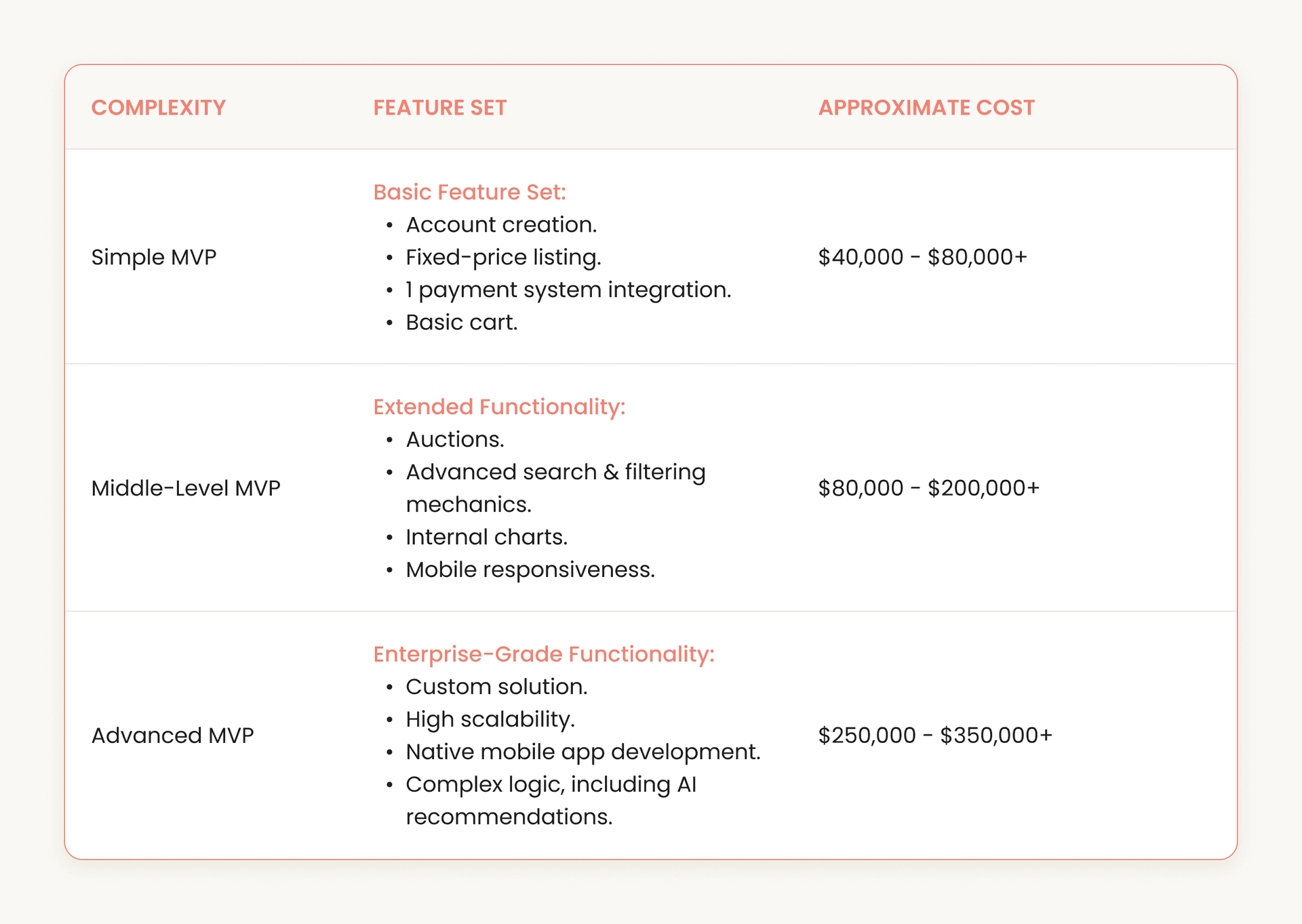Click the 1 payment system integration item
This screenshot has height=924, width=1302.
[x=568, y=290]
